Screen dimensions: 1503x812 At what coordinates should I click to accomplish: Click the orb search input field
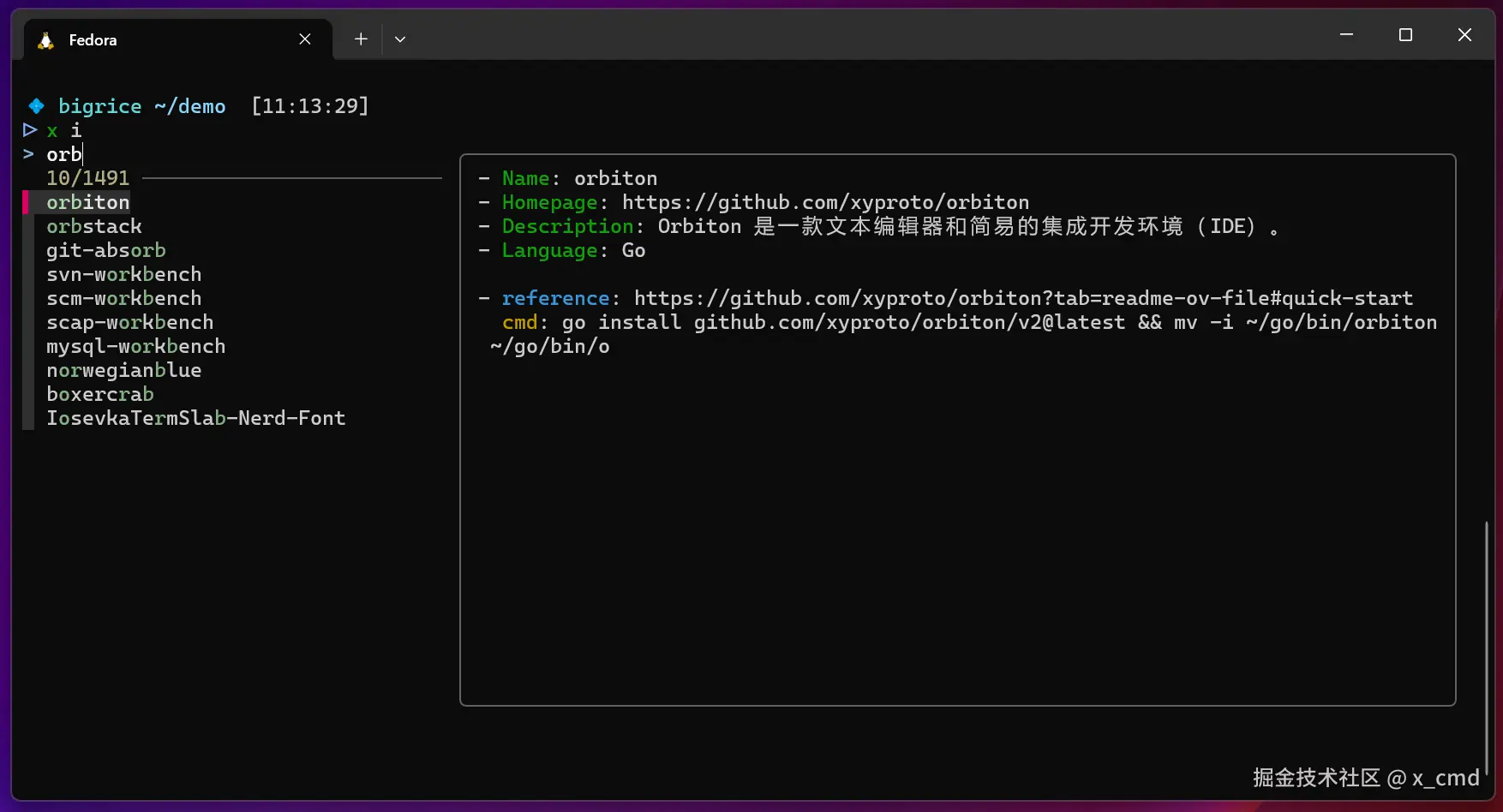tap(64, 154)
